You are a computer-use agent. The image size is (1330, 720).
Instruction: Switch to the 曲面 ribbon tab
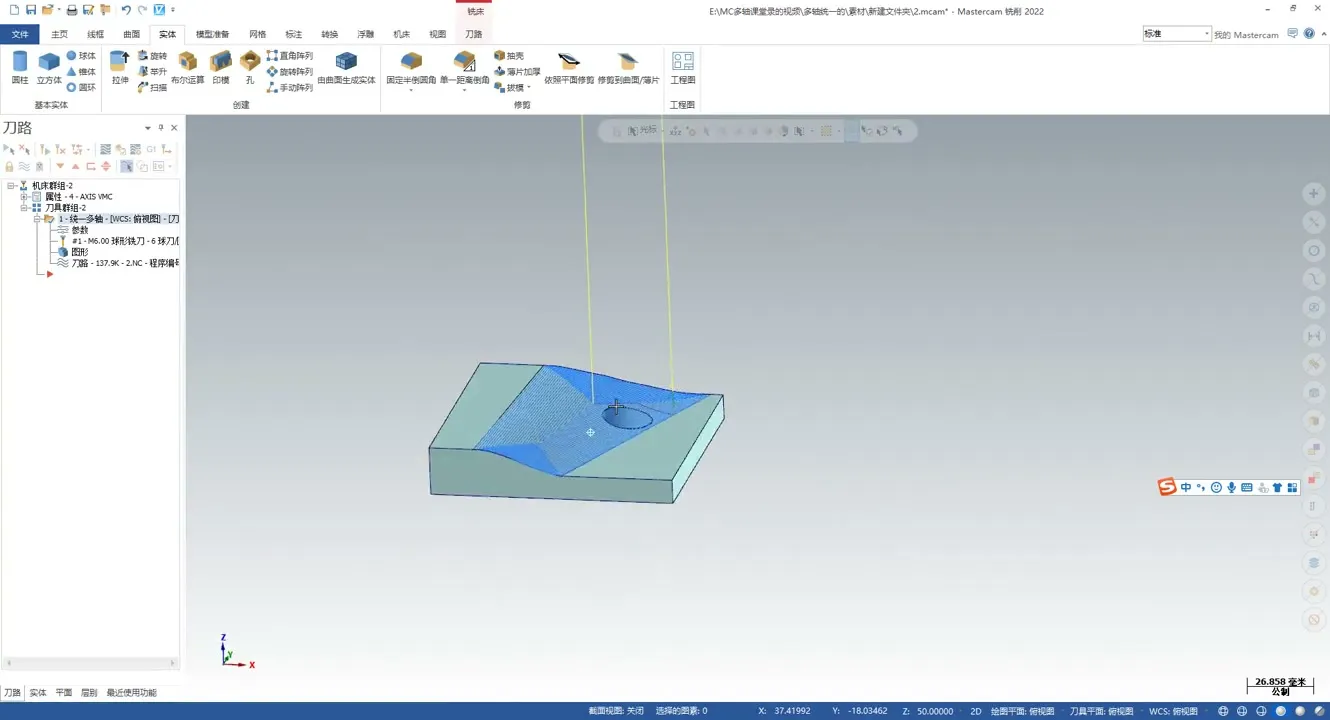131,34
